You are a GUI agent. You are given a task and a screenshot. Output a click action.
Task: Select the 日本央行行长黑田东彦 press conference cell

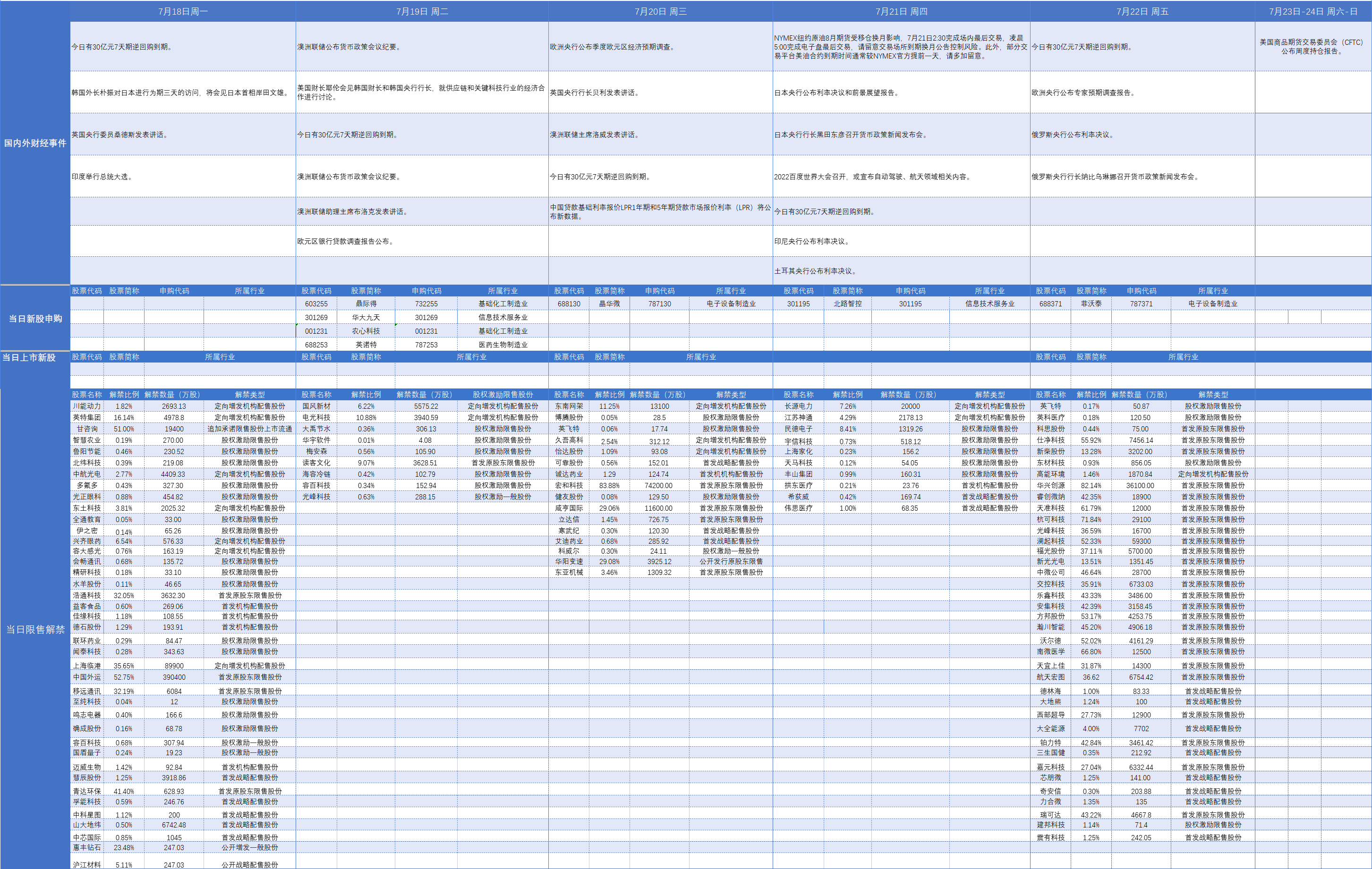click(x=902, y=135)
